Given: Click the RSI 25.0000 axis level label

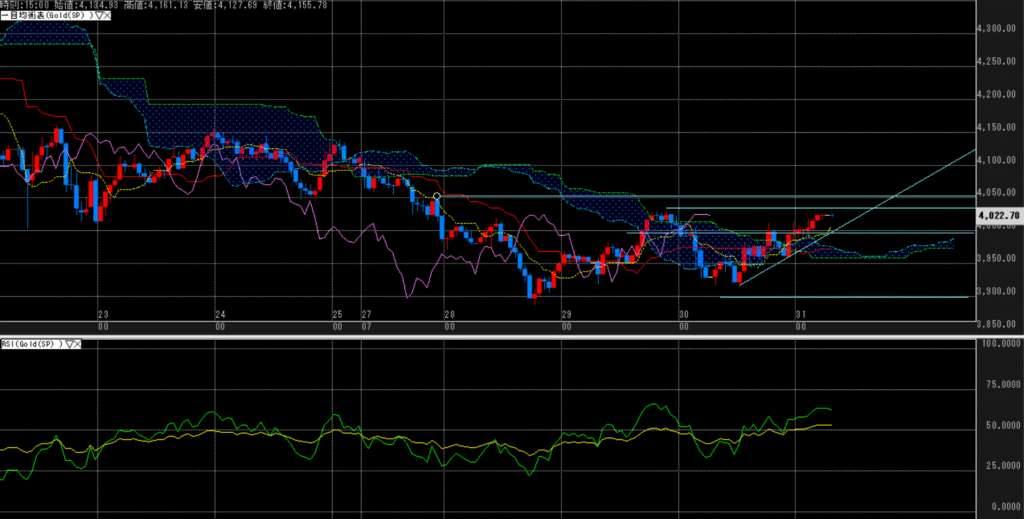Looking at the screenshot, I should [1000, 466].
